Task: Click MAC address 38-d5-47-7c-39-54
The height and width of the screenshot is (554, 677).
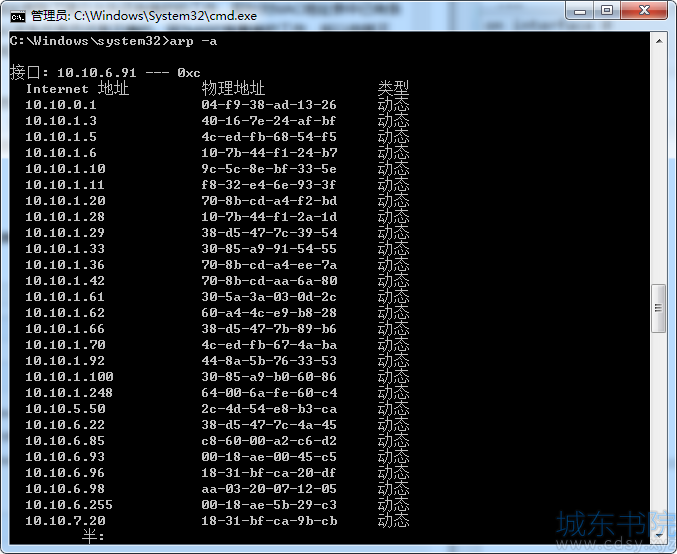Action: coord(269,233)
